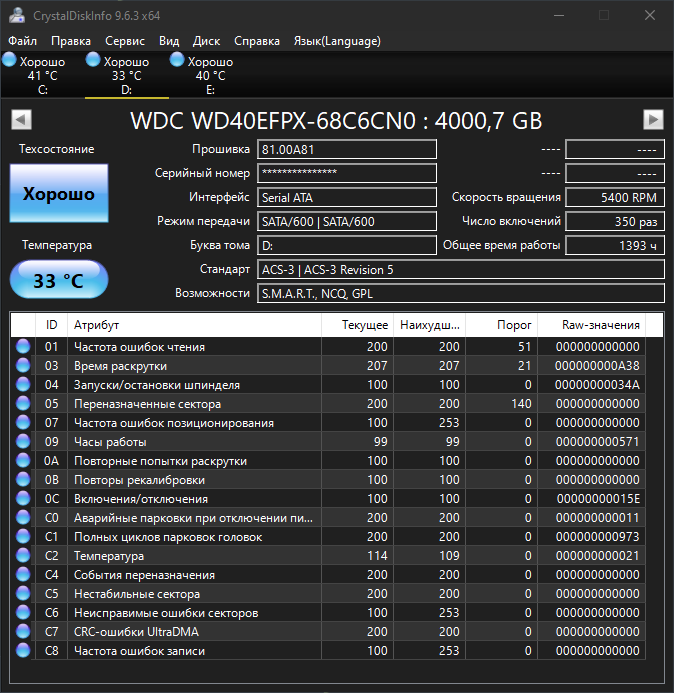The width and height of the screenshot is (674, 693).
Task: Click status orb for attribute C0 emergency parks
Action: click(23, 518)
